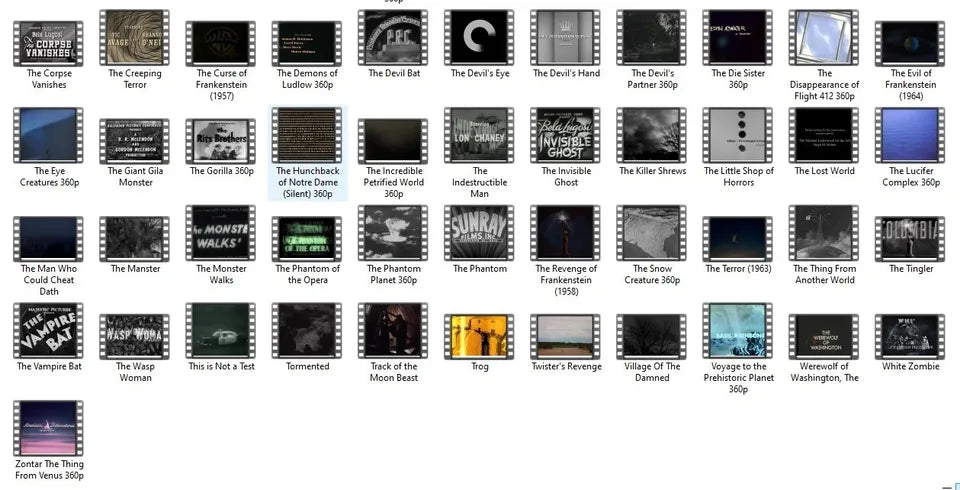Viewport: 960px width, 490px height.
Task: Select Twister's Revenge video file
Action: 566,333
